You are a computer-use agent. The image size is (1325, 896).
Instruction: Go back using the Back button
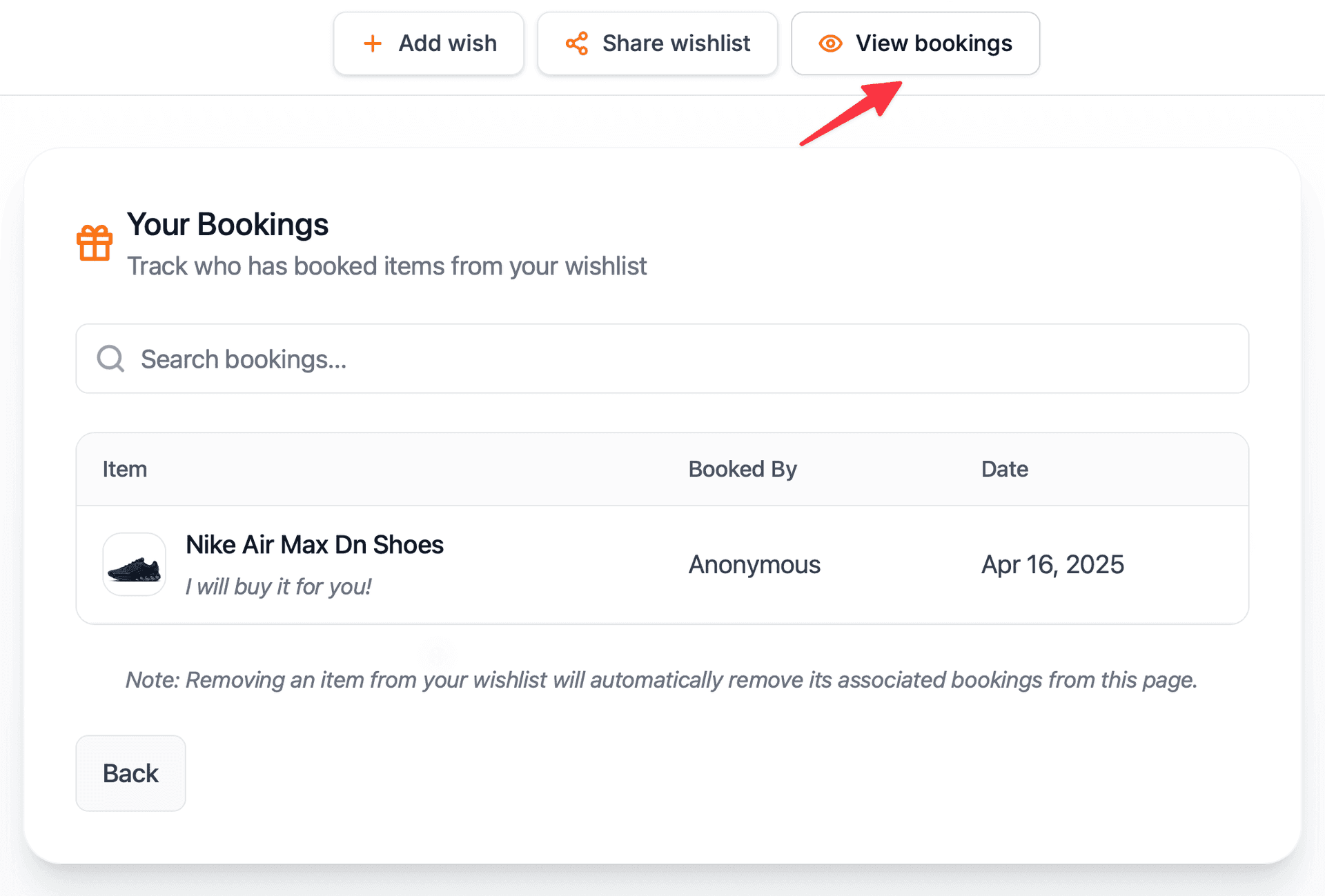coord(130,773)
